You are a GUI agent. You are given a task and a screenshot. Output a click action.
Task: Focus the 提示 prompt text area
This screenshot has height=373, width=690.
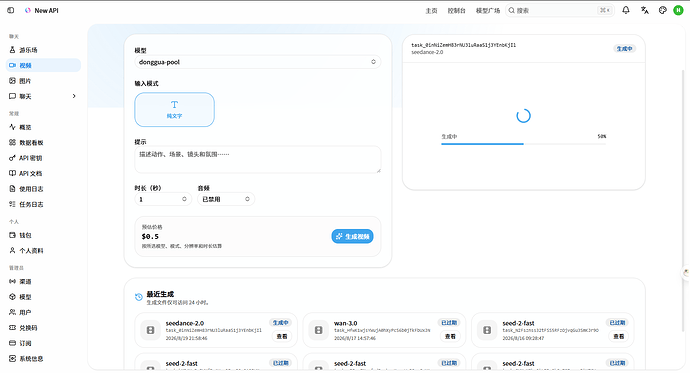coord(257,159)
